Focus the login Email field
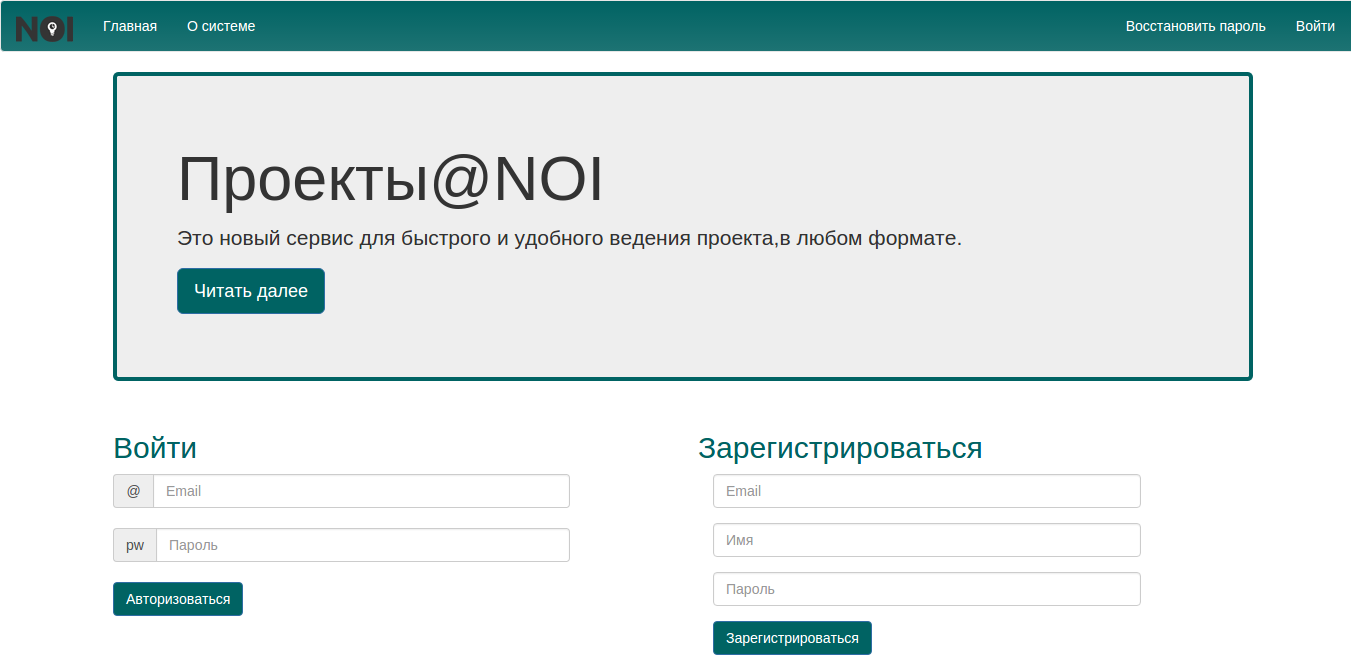 click(x=361, y=491)
